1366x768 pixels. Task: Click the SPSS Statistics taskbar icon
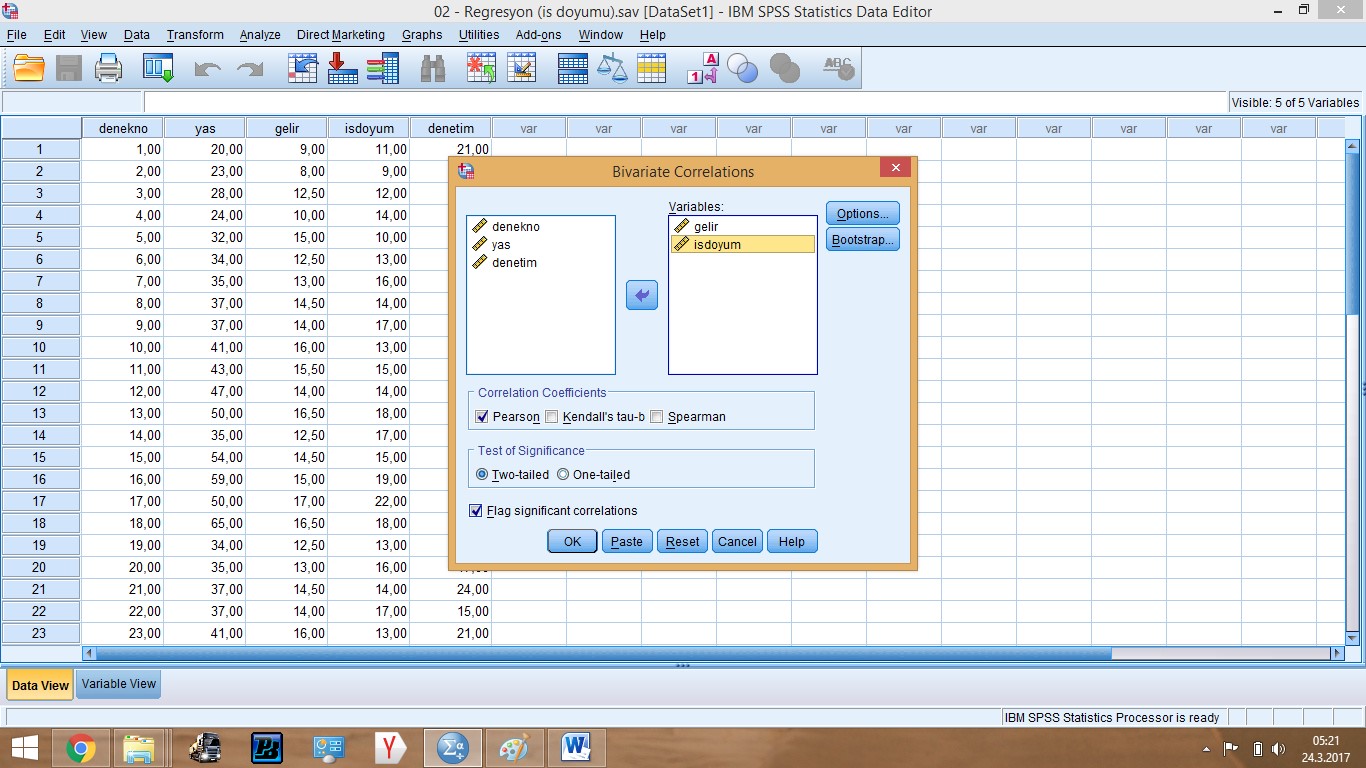[453, 748]
